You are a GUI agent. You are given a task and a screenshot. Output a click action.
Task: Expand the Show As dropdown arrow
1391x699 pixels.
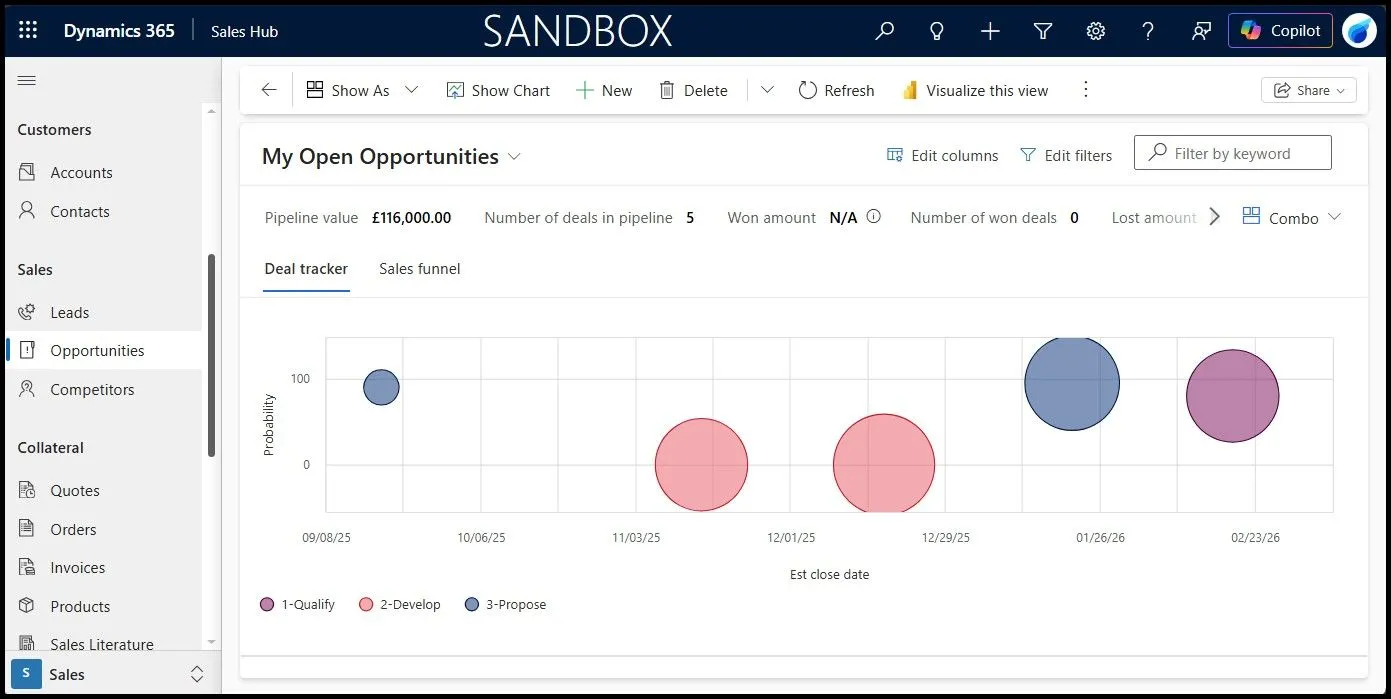pyautogui.click(x=411, y=90)
